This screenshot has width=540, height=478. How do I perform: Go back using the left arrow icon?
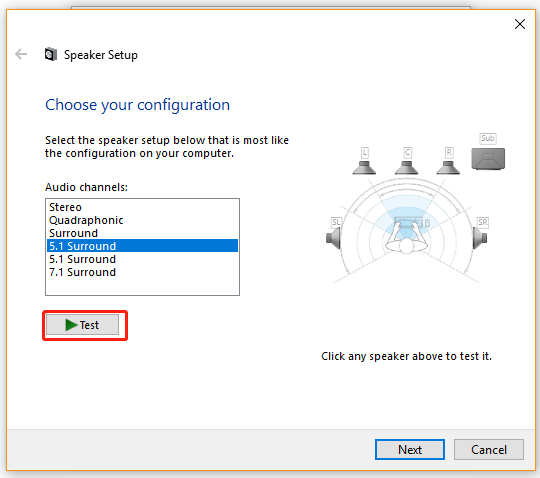[21, 54]
